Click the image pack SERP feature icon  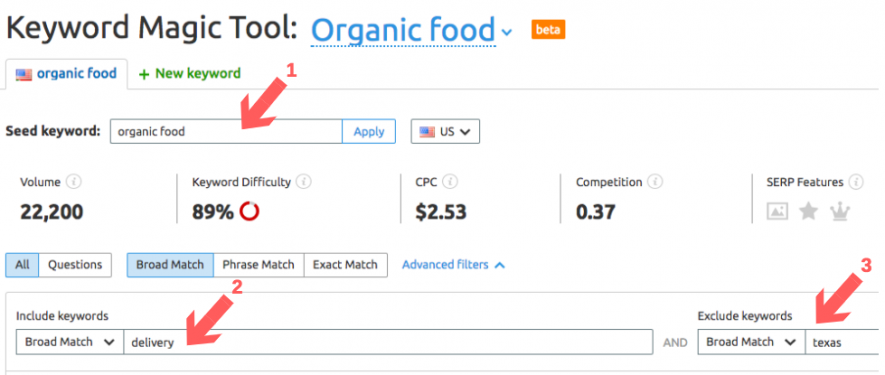coord(777,212)
